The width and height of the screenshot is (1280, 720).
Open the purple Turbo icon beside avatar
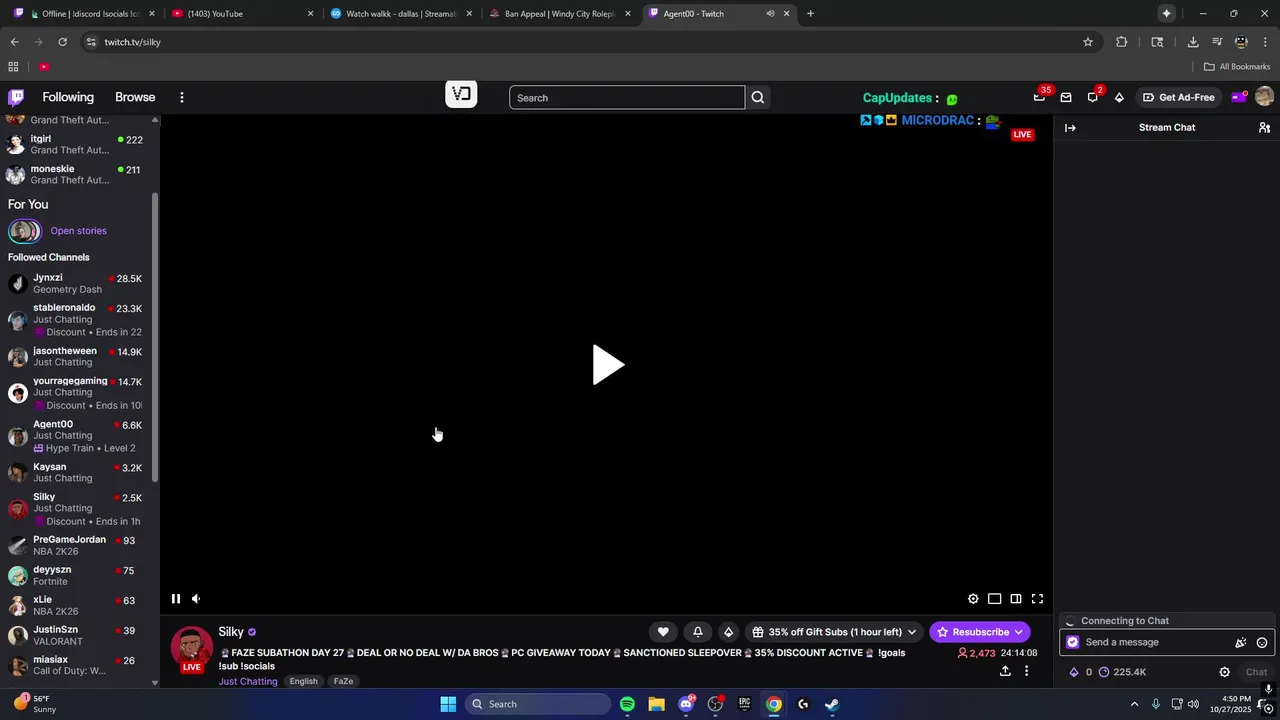click(x=1239, y=97)
